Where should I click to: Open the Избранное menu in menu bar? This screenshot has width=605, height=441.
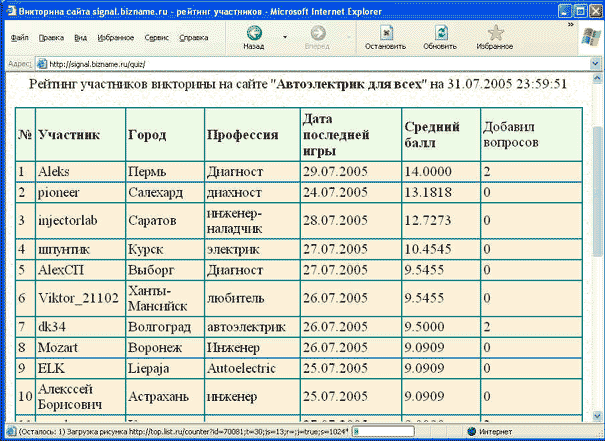point(116,38)
